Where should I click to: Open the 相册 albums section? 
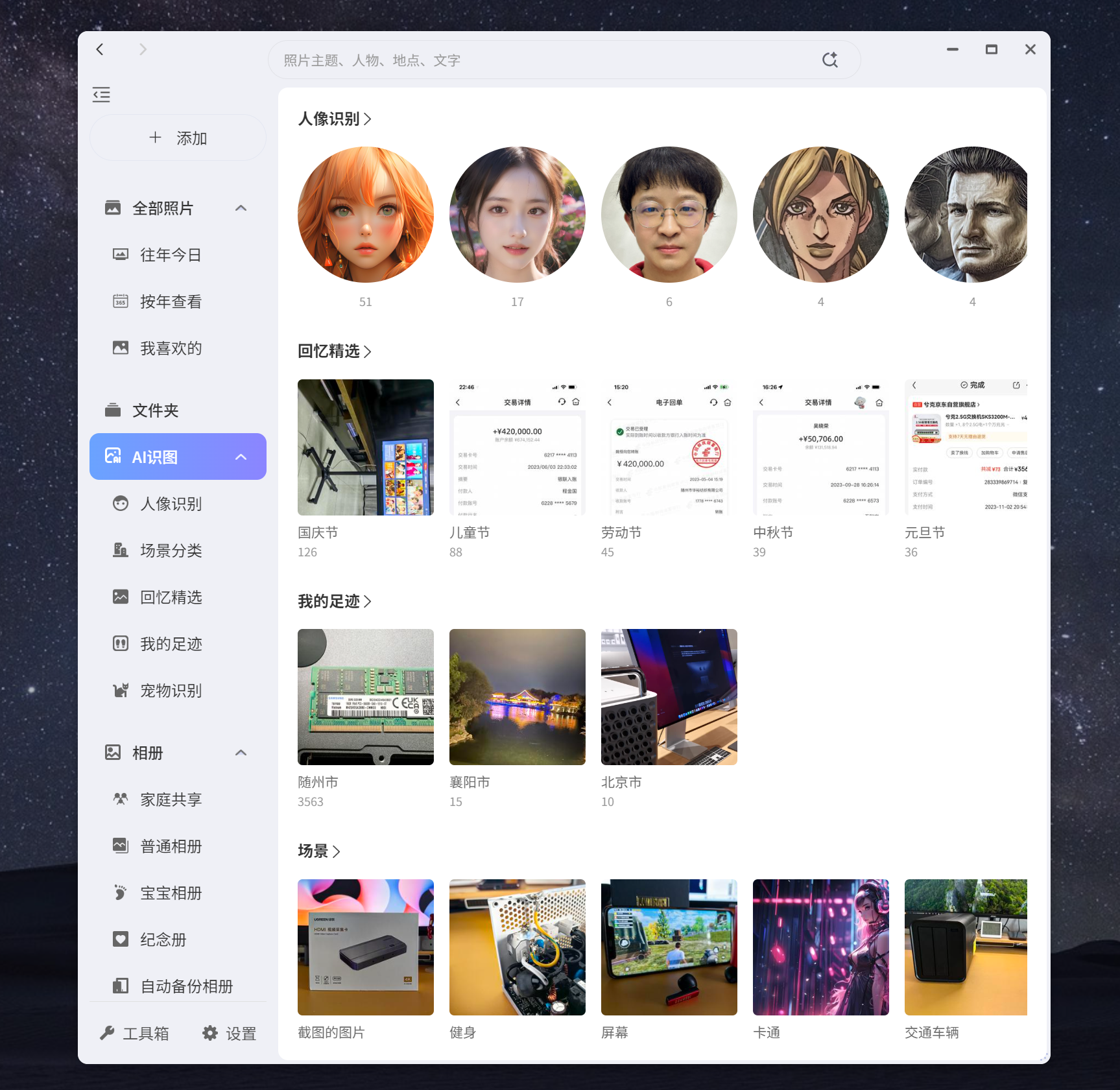178,753
